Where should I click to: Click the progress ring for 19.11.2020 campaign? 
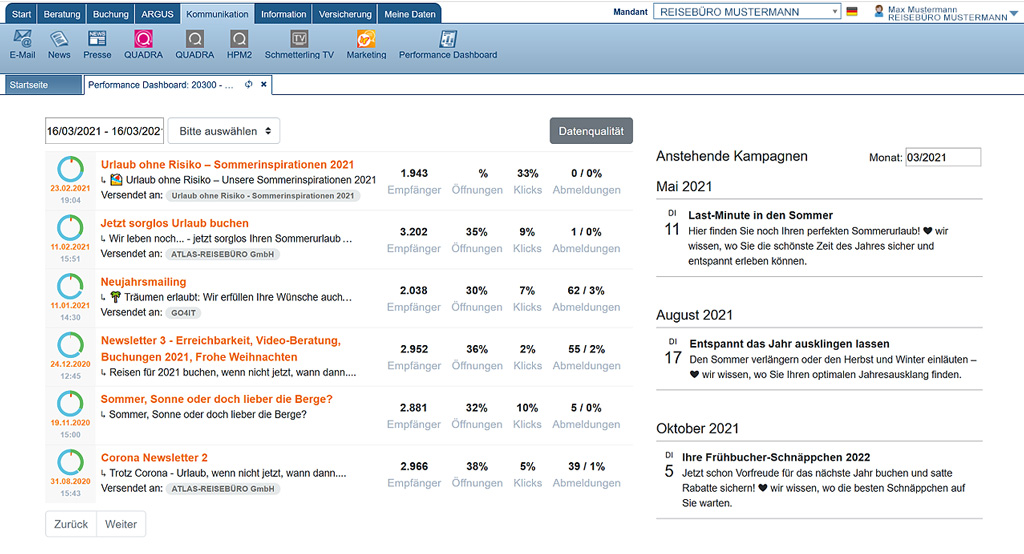pos(70,404)
